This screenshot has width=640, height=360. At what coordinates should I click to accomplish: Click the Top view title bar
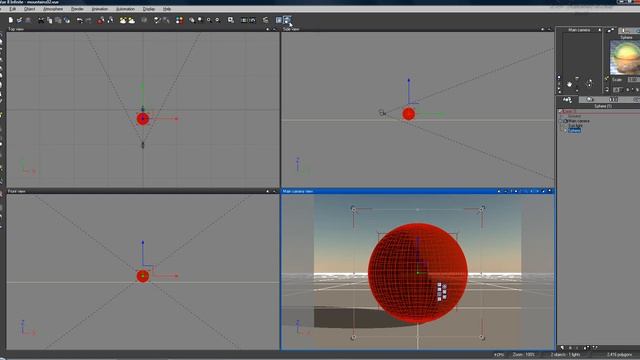tap(143, 29)
